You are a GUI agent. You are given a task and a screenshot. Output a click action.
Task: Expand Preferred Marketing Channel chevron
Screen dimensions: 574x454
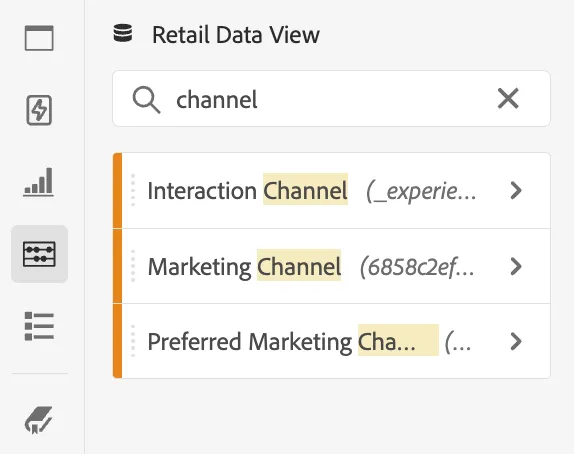(516, 342)
